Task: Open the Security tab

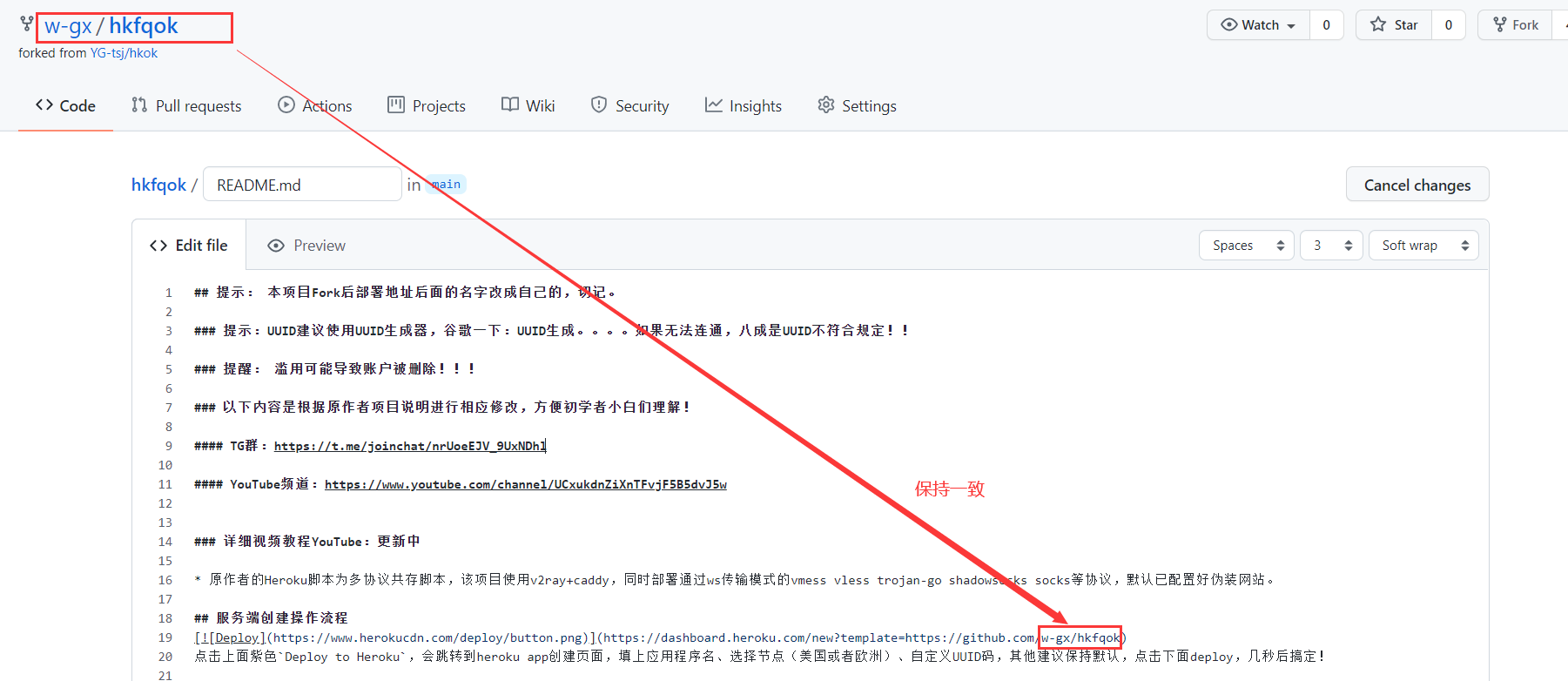Action: pos(629,105)
